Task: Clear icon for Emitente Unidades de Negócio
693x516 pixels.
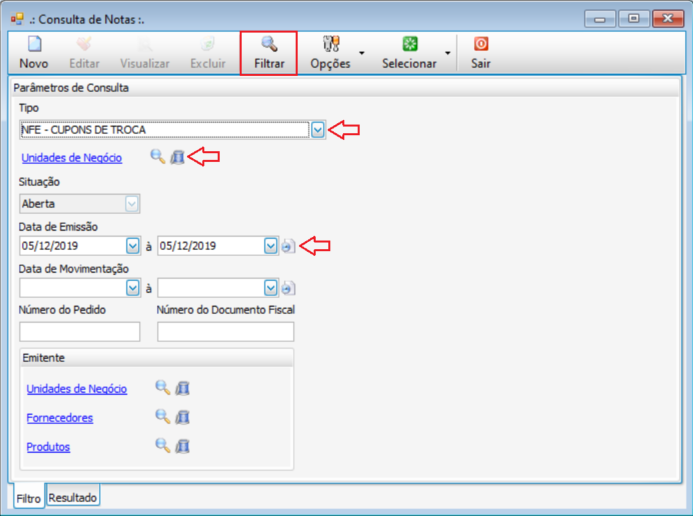Action: click(183, 388)
